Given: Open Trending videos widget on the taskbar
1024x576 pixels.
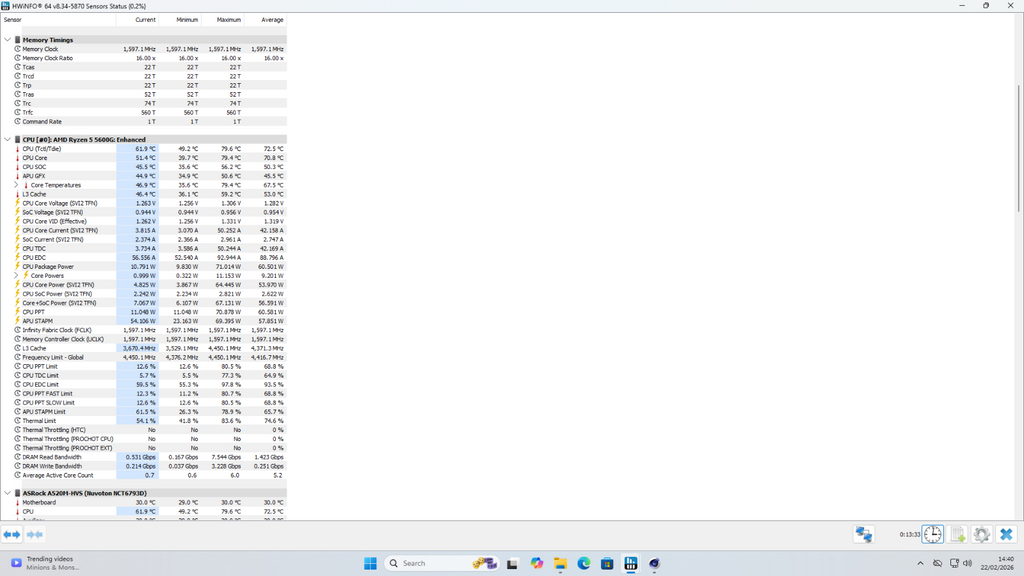Looking at the screenshot, I should (45, 563).
